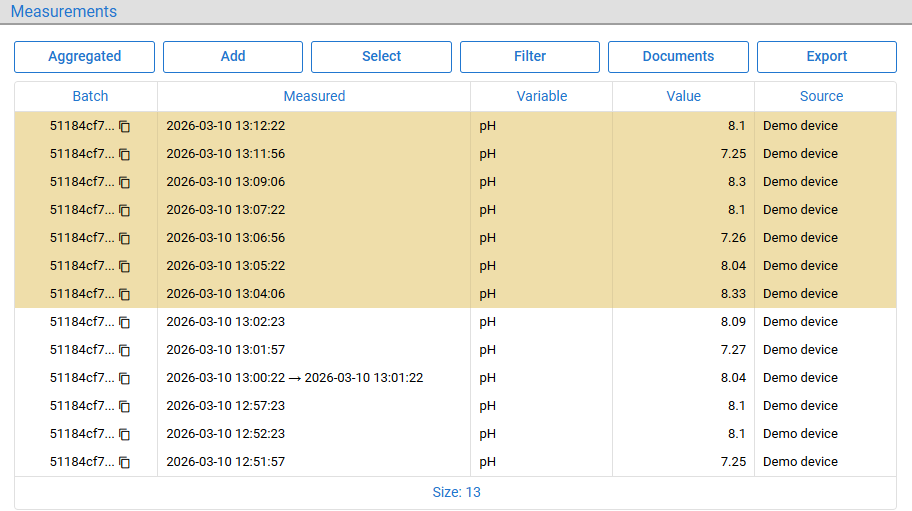Sort by the Variable column header
912x511 pixels.
(x=542, y=96)
